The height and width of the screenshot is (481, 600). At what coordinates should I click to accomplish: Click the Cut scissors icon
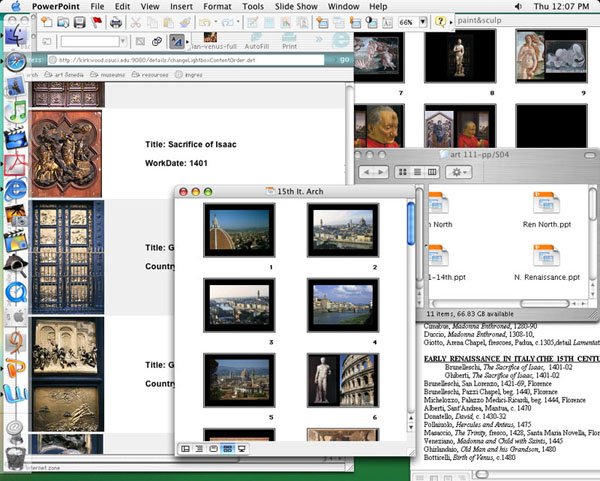coord(135,22)
